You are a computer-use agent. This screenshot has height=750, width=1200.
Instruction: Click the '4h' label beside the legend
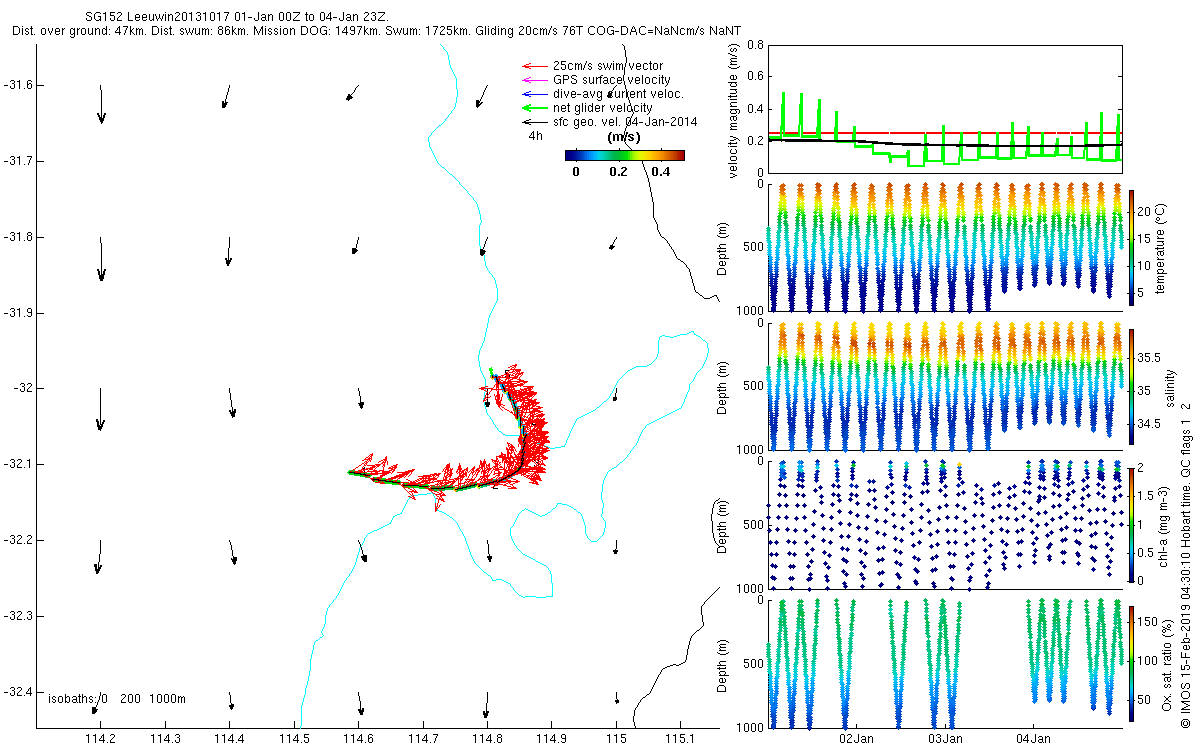[x=535, y=136]
